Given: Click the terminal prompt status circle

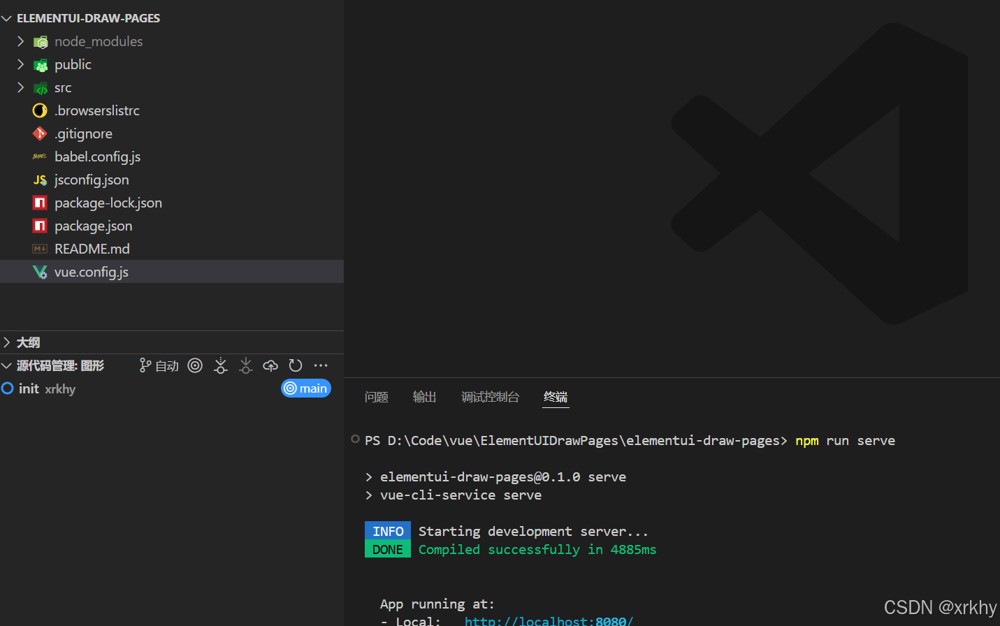Looking at the screenshot, I should (355, 439).
